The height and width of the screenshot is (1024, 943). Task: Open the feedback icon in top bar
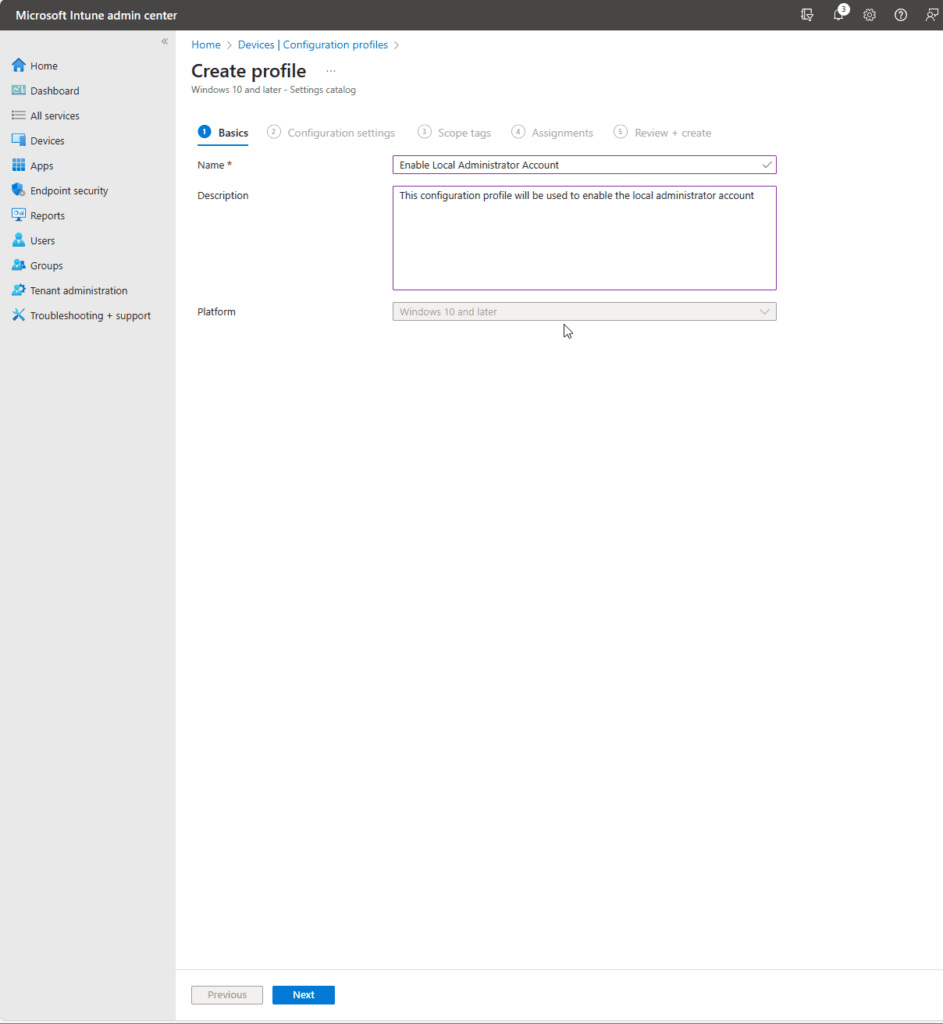coord(930,15)
